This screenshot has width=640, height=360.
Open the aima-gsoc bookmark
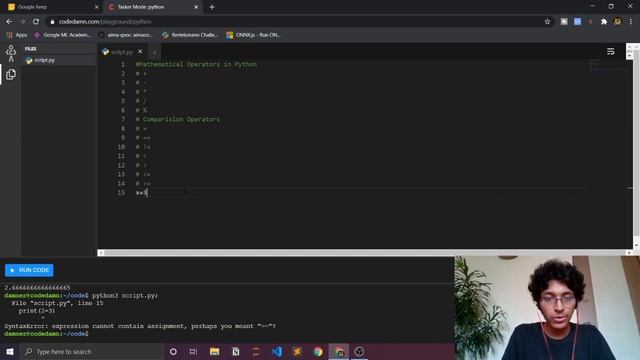click(126, 35)
